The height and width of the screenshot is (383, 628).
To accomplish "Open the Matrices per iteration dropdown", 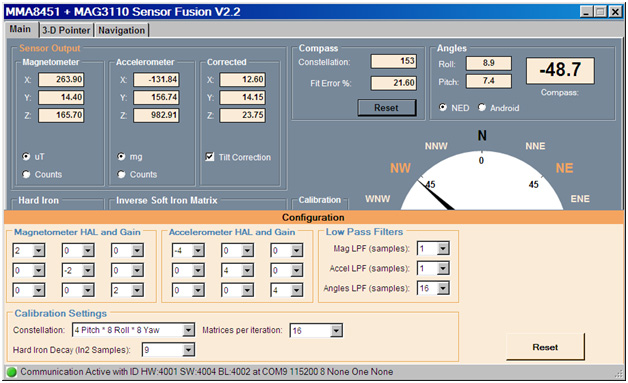I will 336,331.
